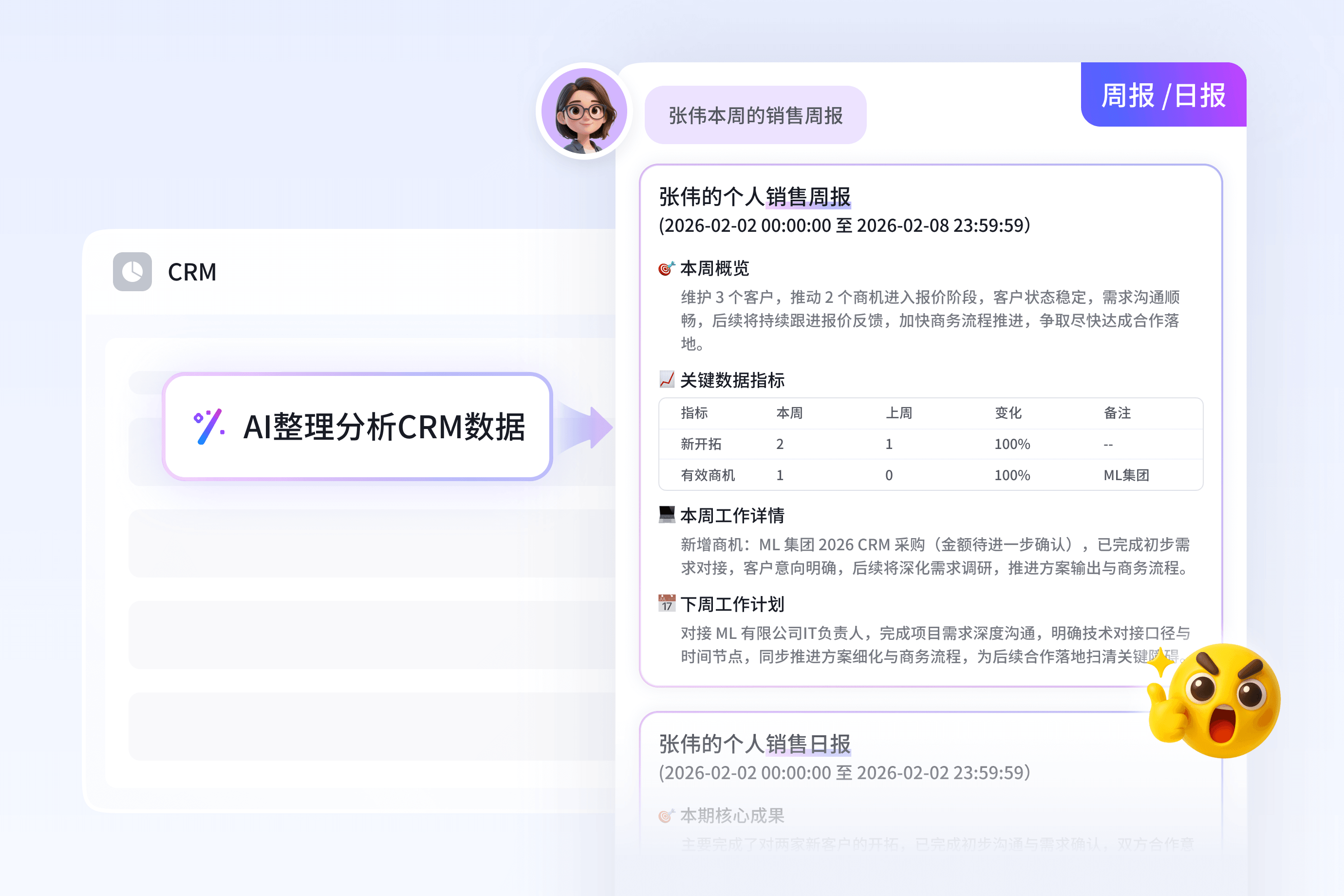The width and height of the screenshot is (1344, 896).
Task: Click 张伟's avatar picture
Action: 583,112
